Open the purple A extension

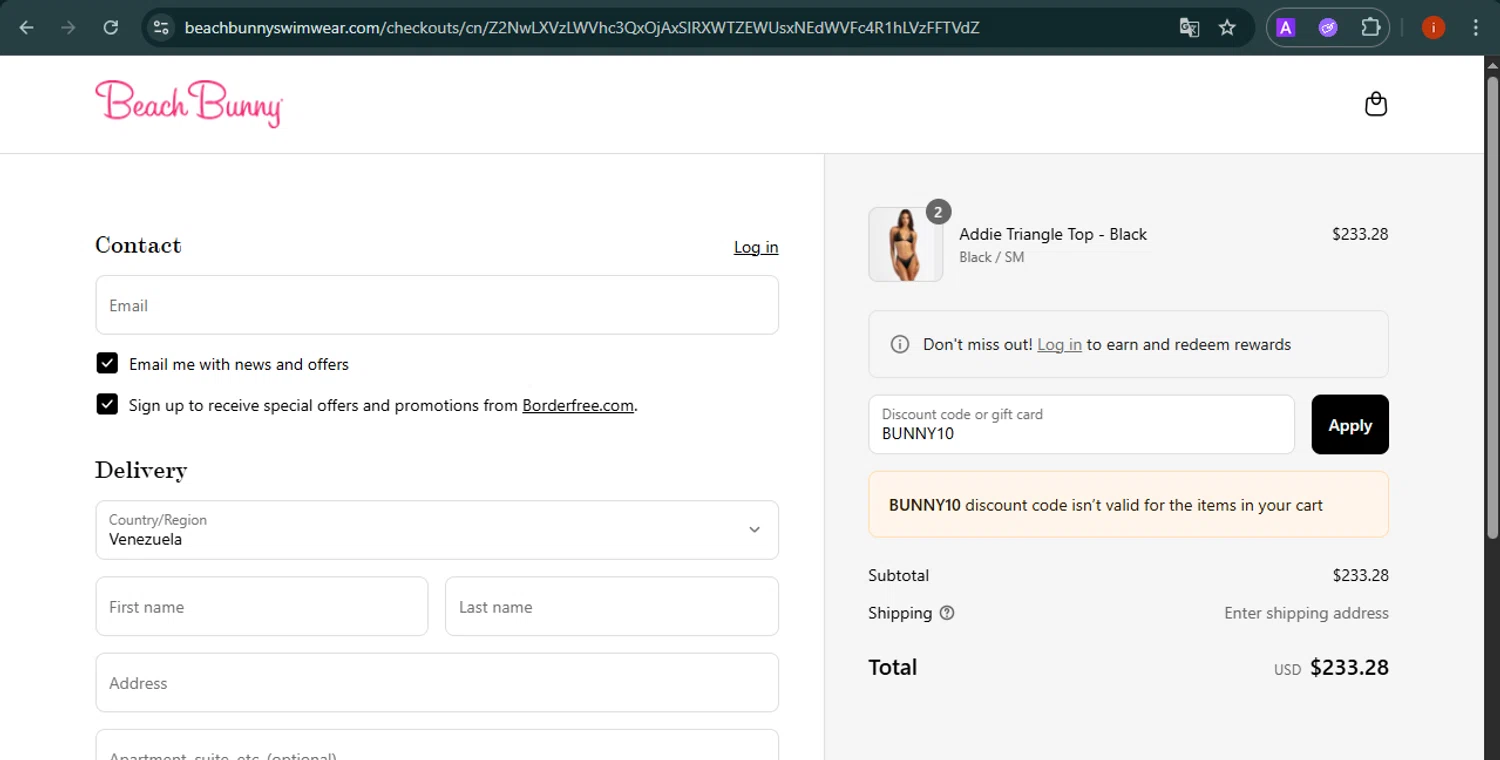click(1286, 28)
